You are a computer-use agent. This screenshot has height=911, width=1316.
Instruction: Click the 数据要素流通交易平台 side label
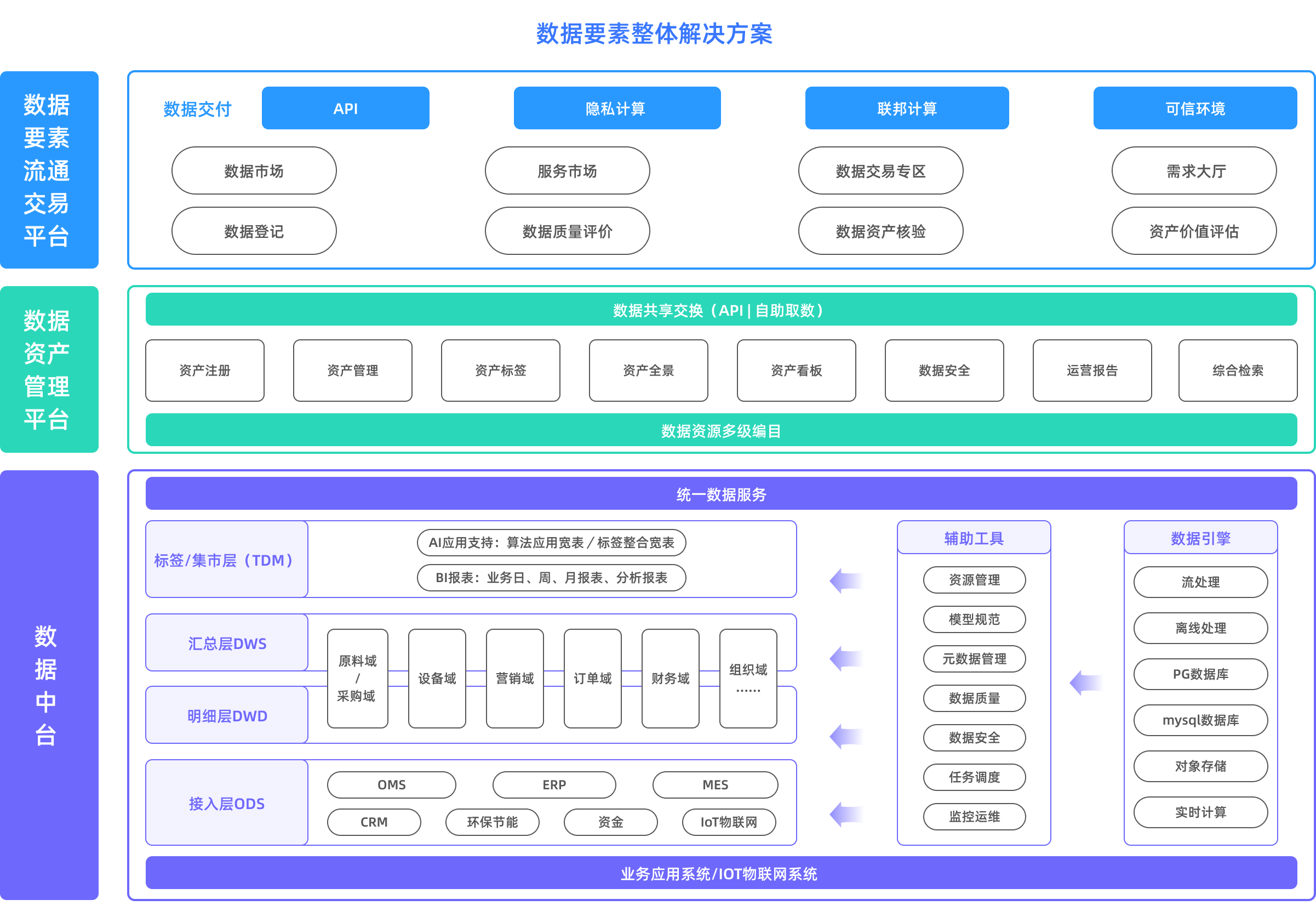[x=49, y=170]
